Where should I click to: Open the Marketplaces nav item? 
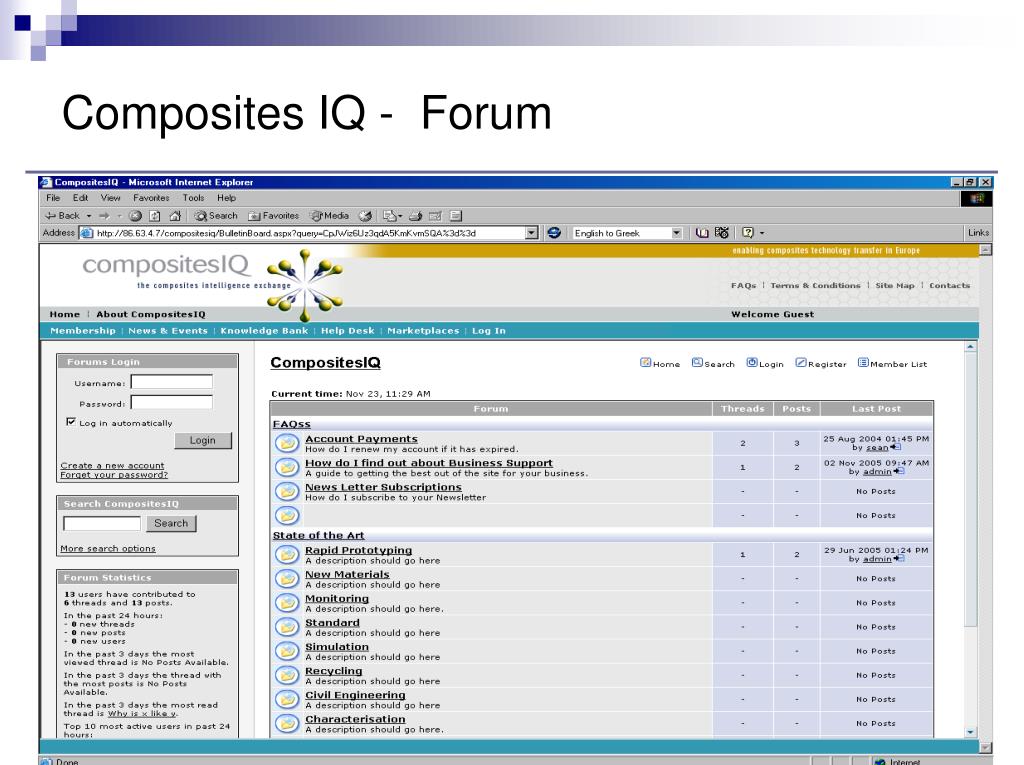[423, 331]
